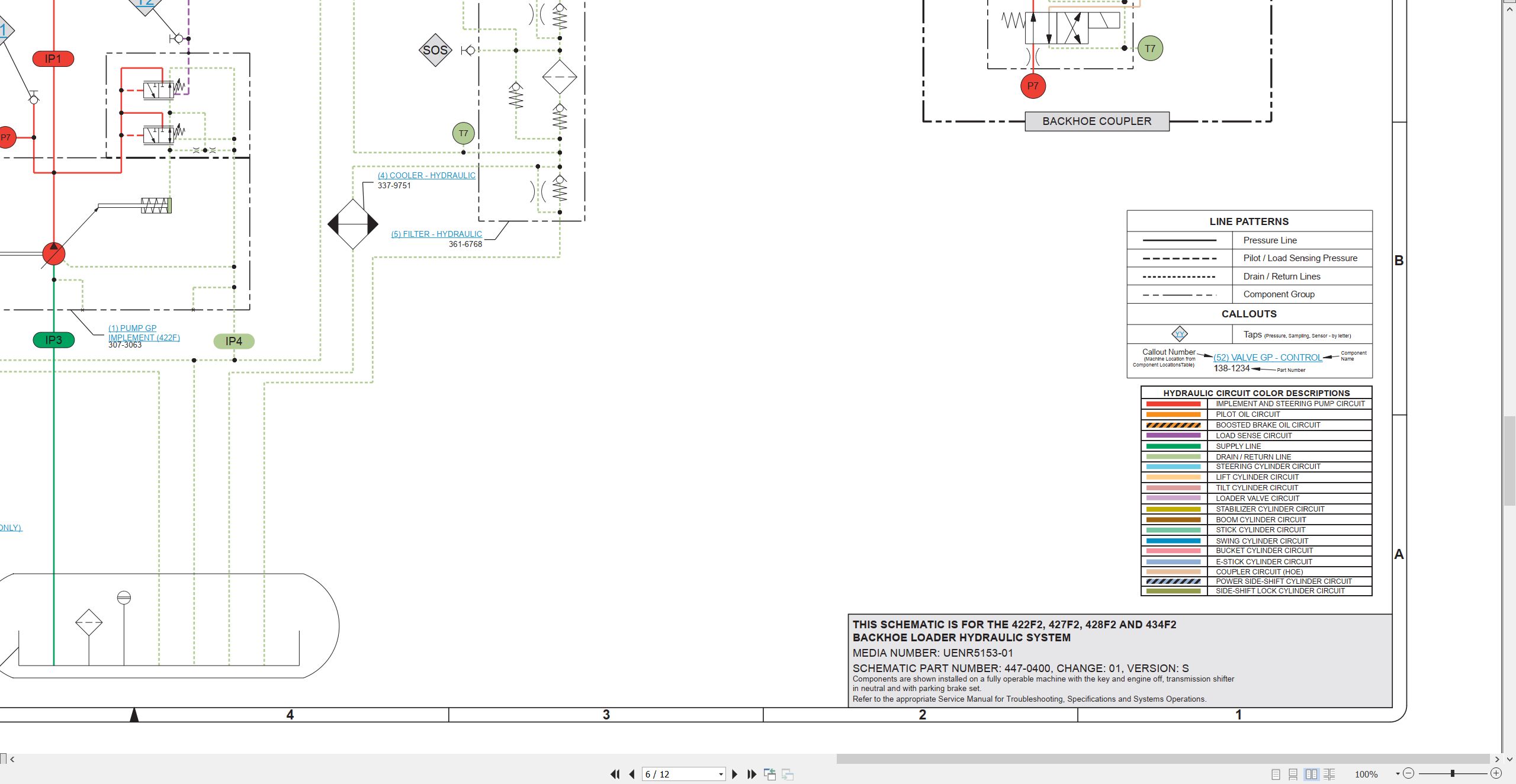1516x784 pixels.
Task: Click the scroll down arrow
Action: pyautogui.click(x=1509, y=759)
